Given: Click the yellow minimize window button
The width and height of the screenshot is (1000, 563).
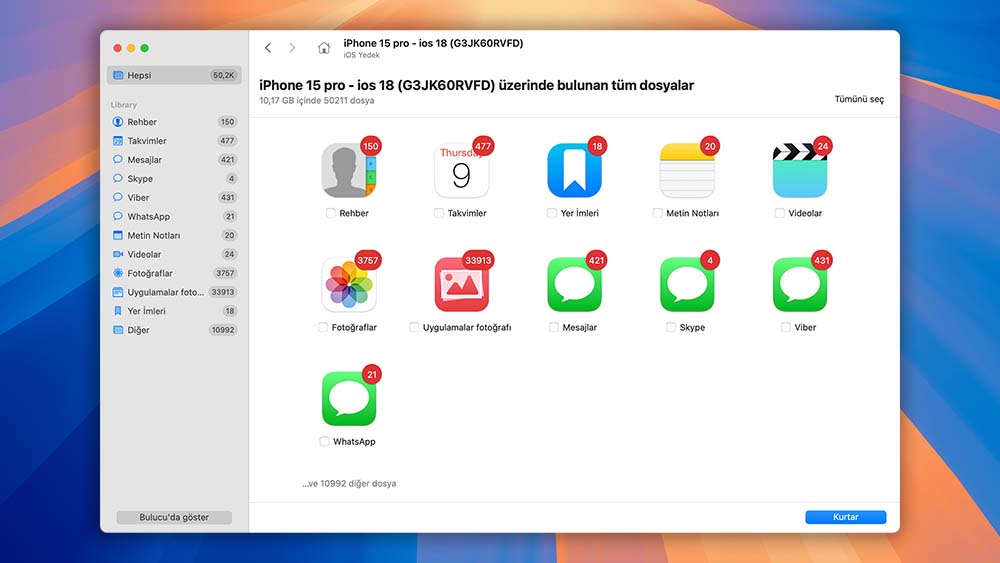Looking at the screenshot, I should pos(131,48).
